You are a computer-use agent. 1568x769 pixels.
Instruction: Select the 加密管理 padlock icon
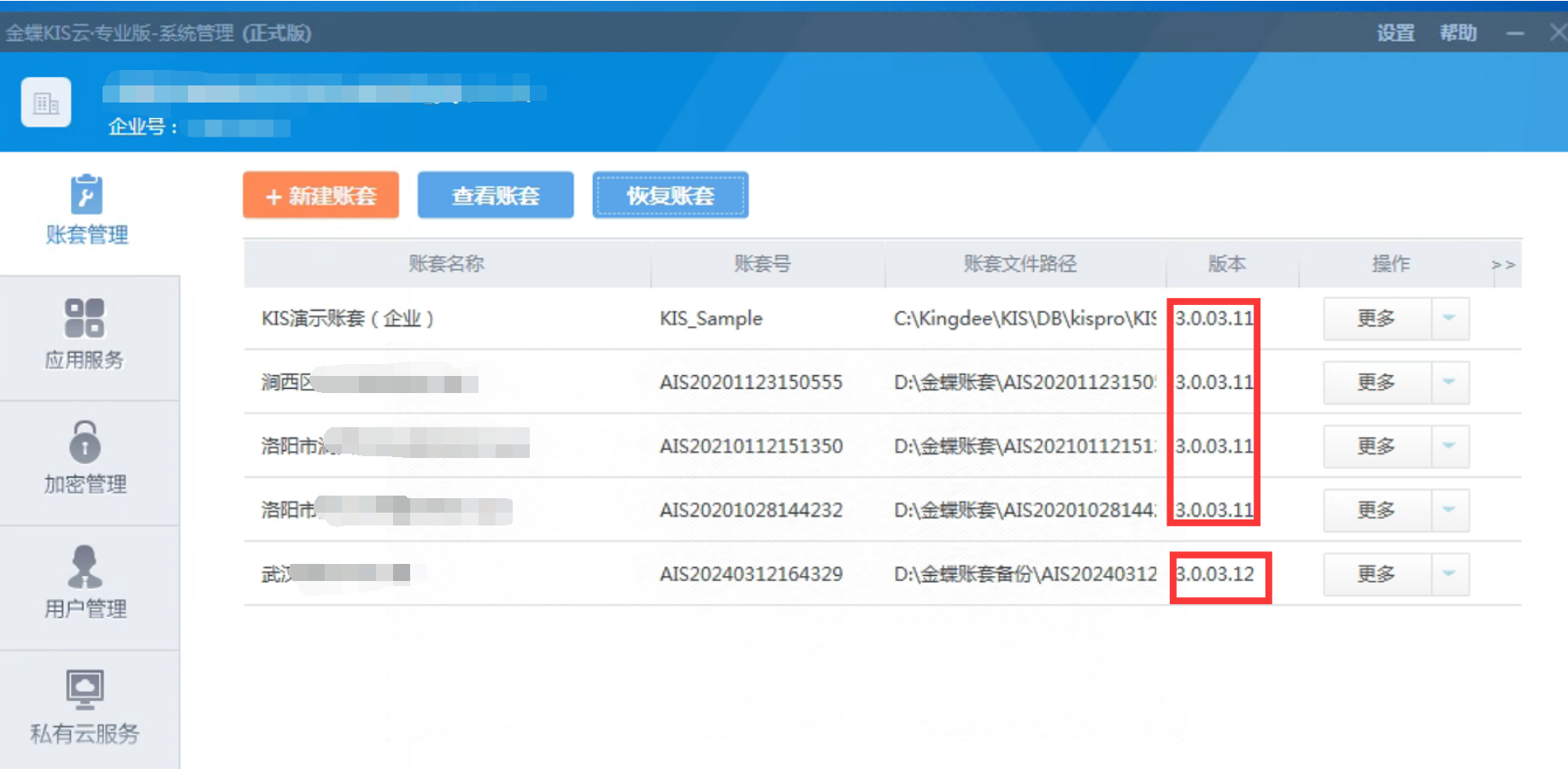85,443
